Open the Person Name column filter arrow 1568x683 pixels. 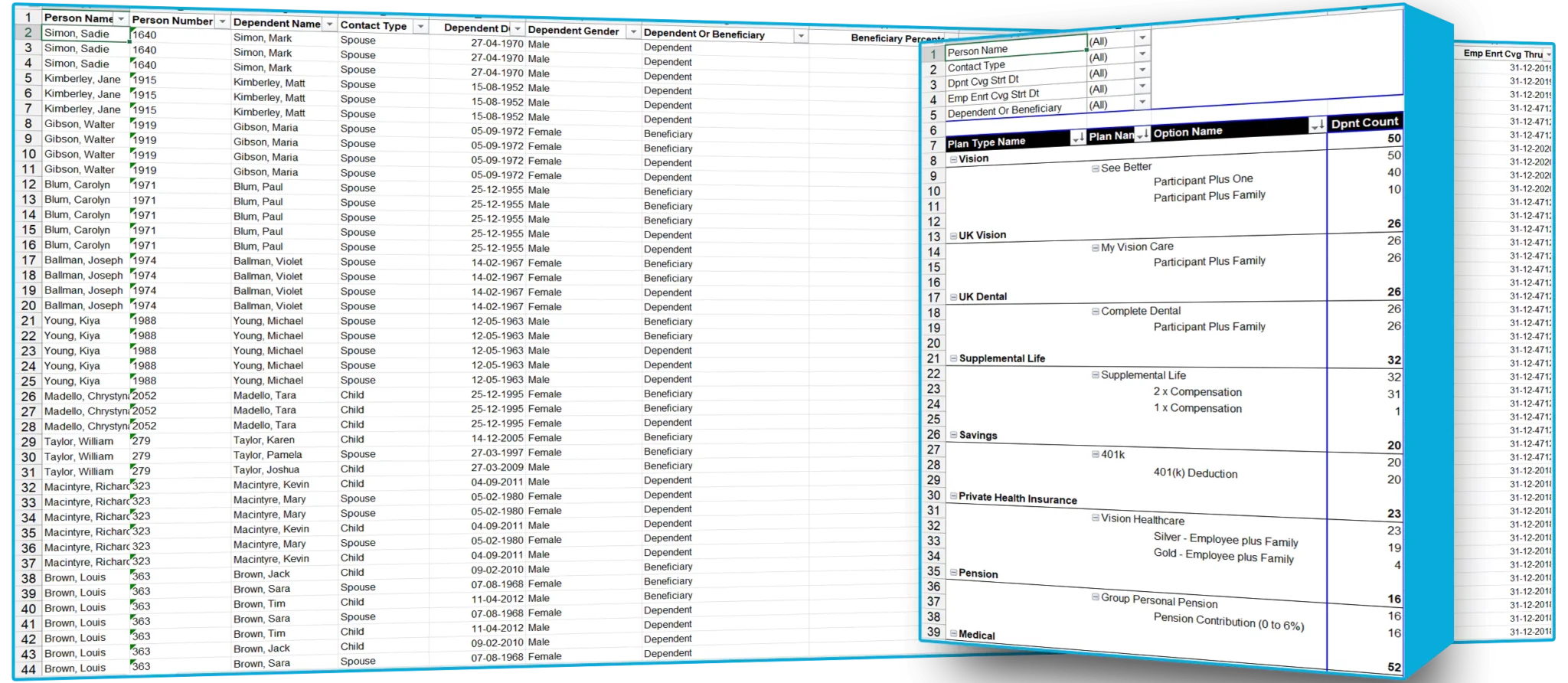121,18
